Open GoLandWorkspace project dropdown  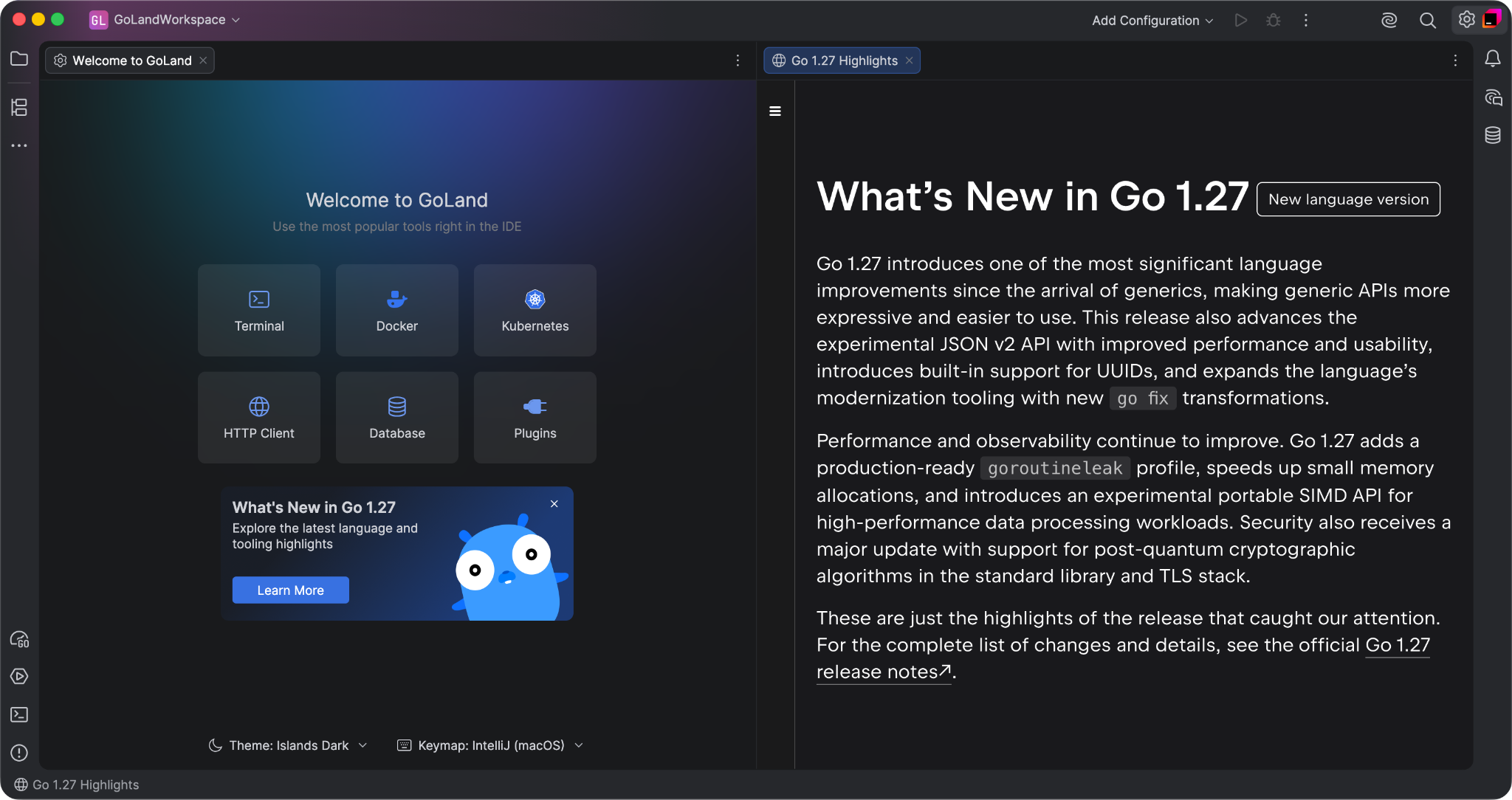(x=165, y=20)
